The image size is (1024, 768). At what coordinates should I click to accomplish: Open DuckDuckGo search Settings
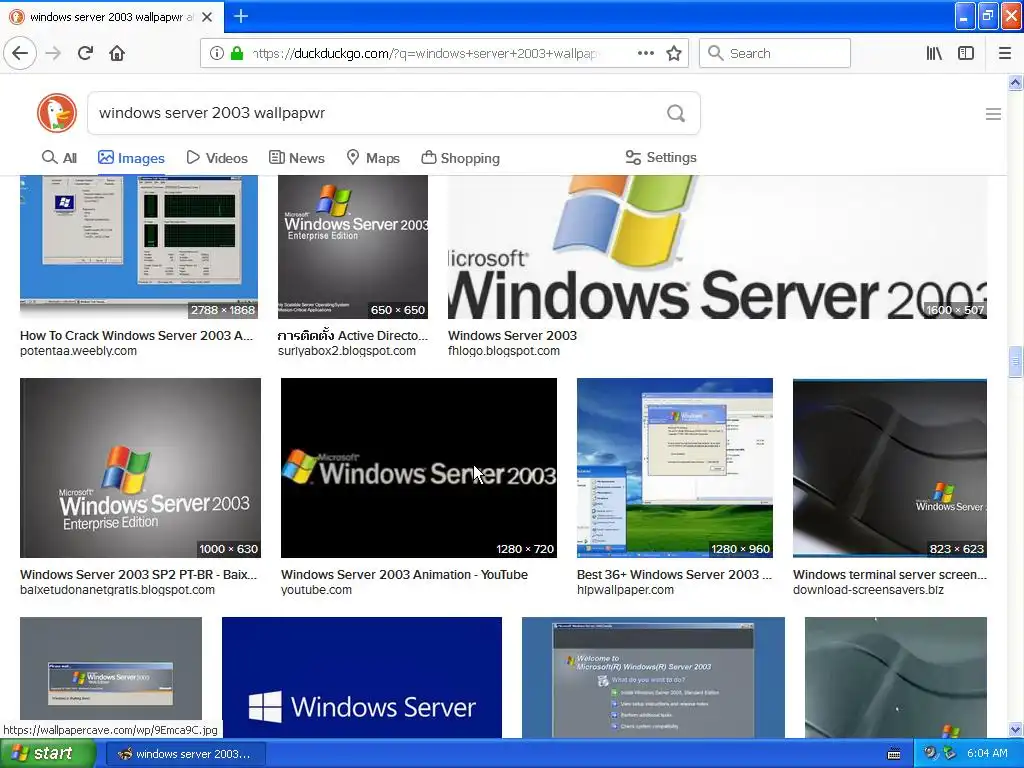click(x=661, y=157)
